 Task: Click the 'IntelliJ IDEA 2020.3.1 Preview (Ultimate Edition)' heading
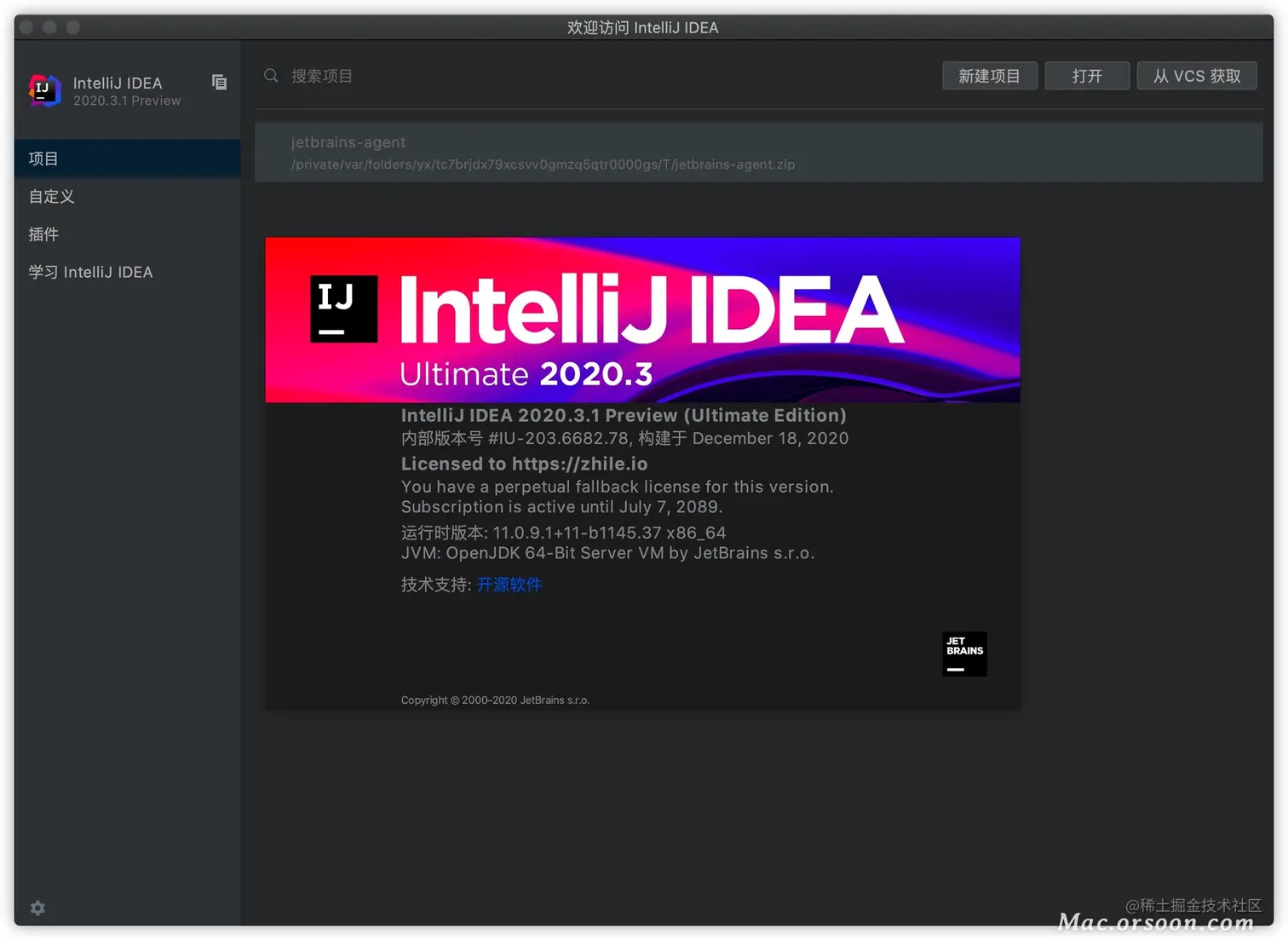coord(624,415)
